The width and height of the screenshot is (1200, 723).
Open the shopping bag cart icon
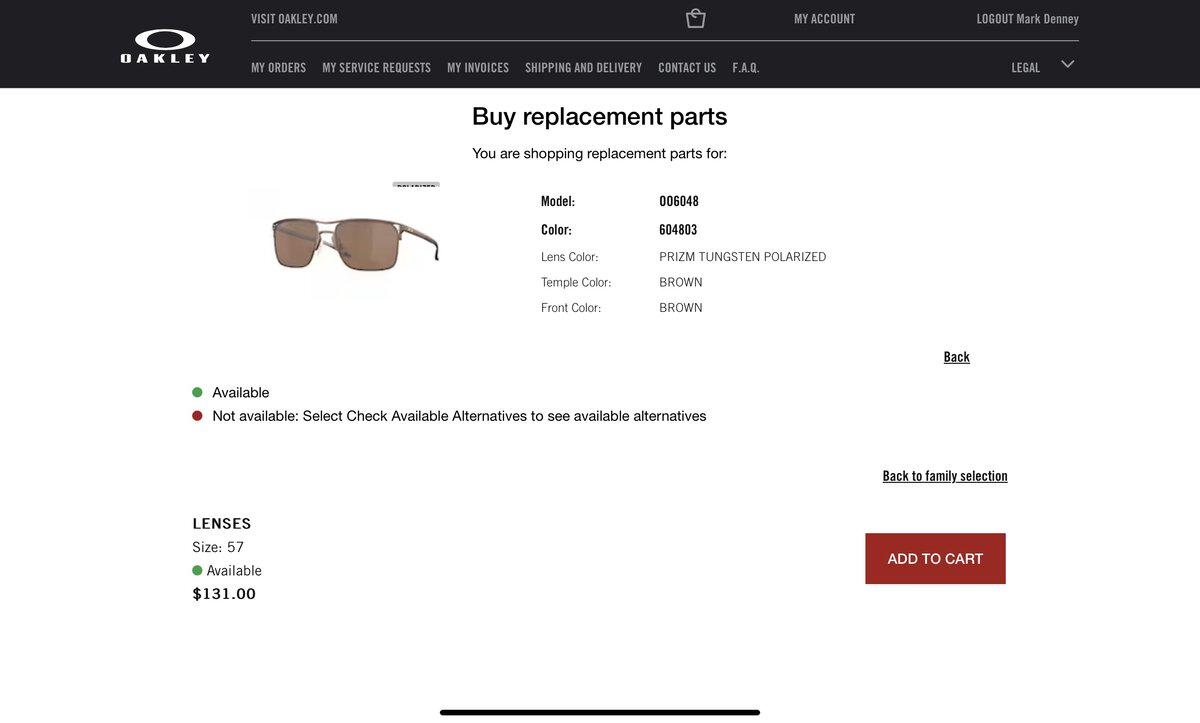point(696,19)
